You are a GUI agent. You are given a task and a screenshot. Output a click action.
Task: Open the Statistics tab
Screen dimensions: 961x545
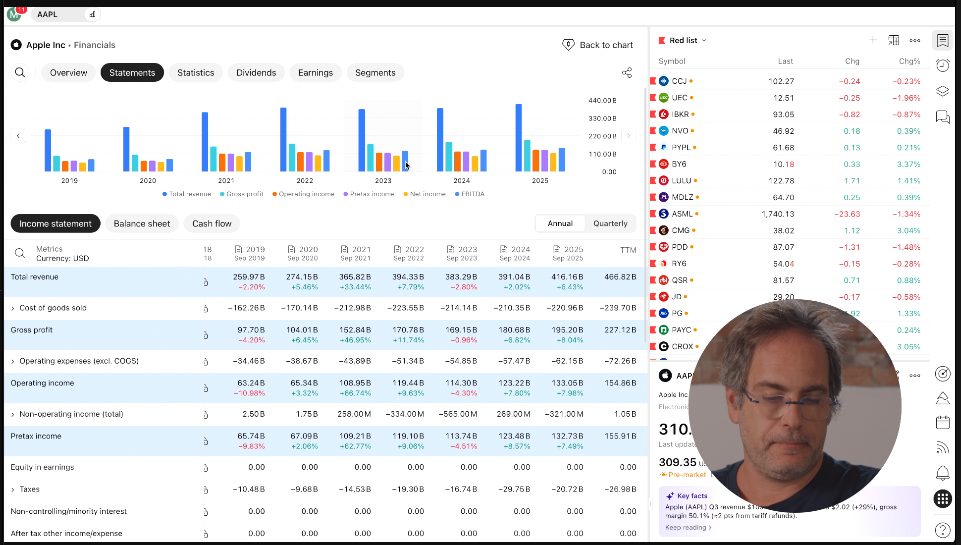pos(196,72)
